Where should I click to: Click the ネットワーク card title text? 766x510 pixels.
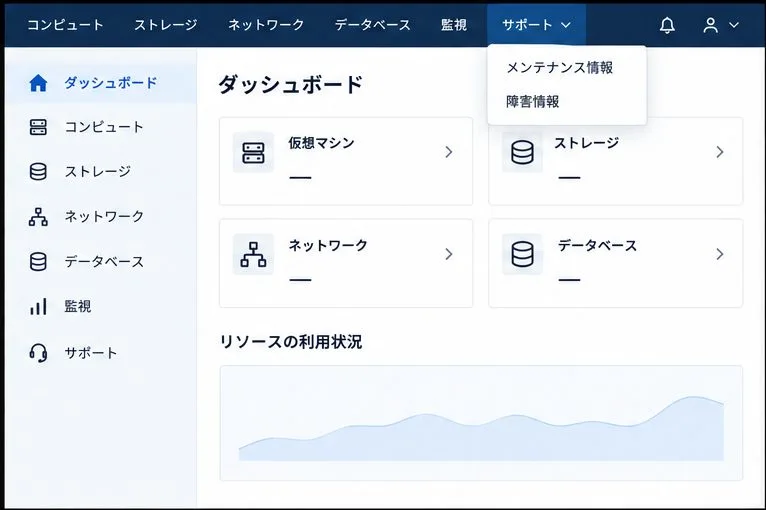(x=328, y=245)
